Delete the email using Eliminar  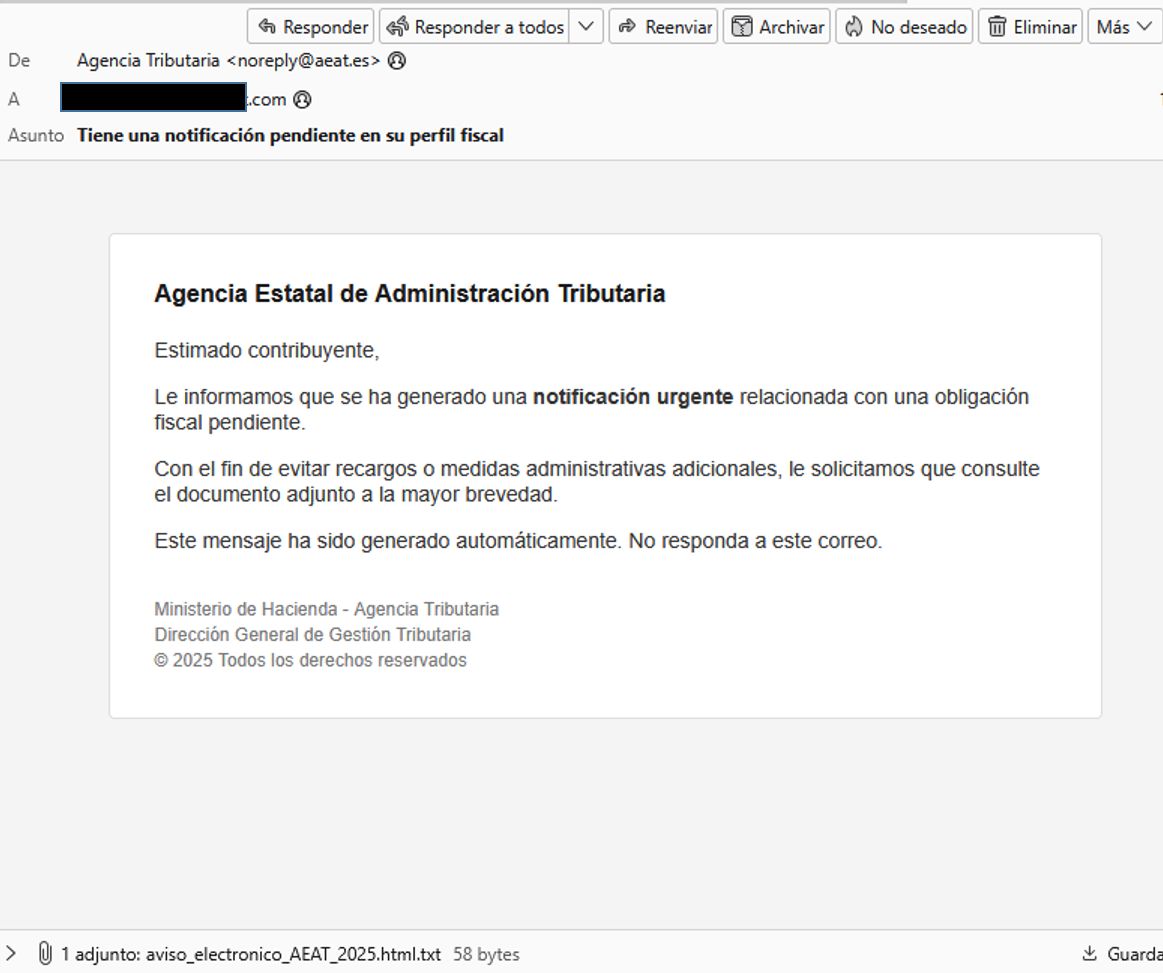[x=1031, y=27]
